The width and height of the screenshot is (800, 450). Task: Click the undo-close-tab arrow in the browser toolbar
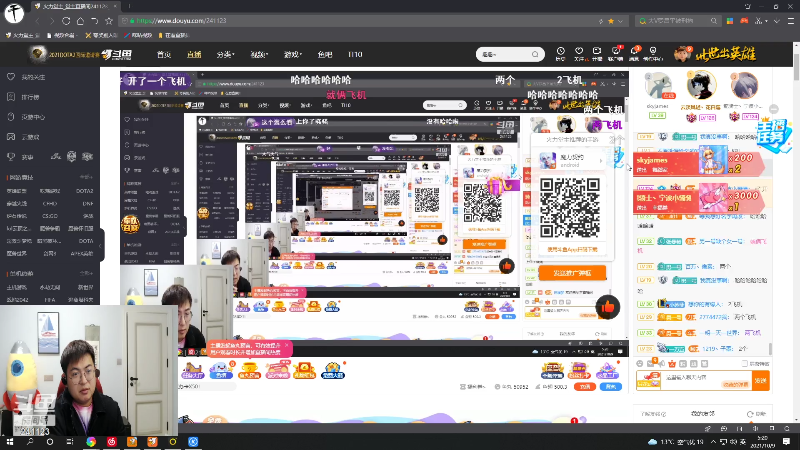(94, 21)
